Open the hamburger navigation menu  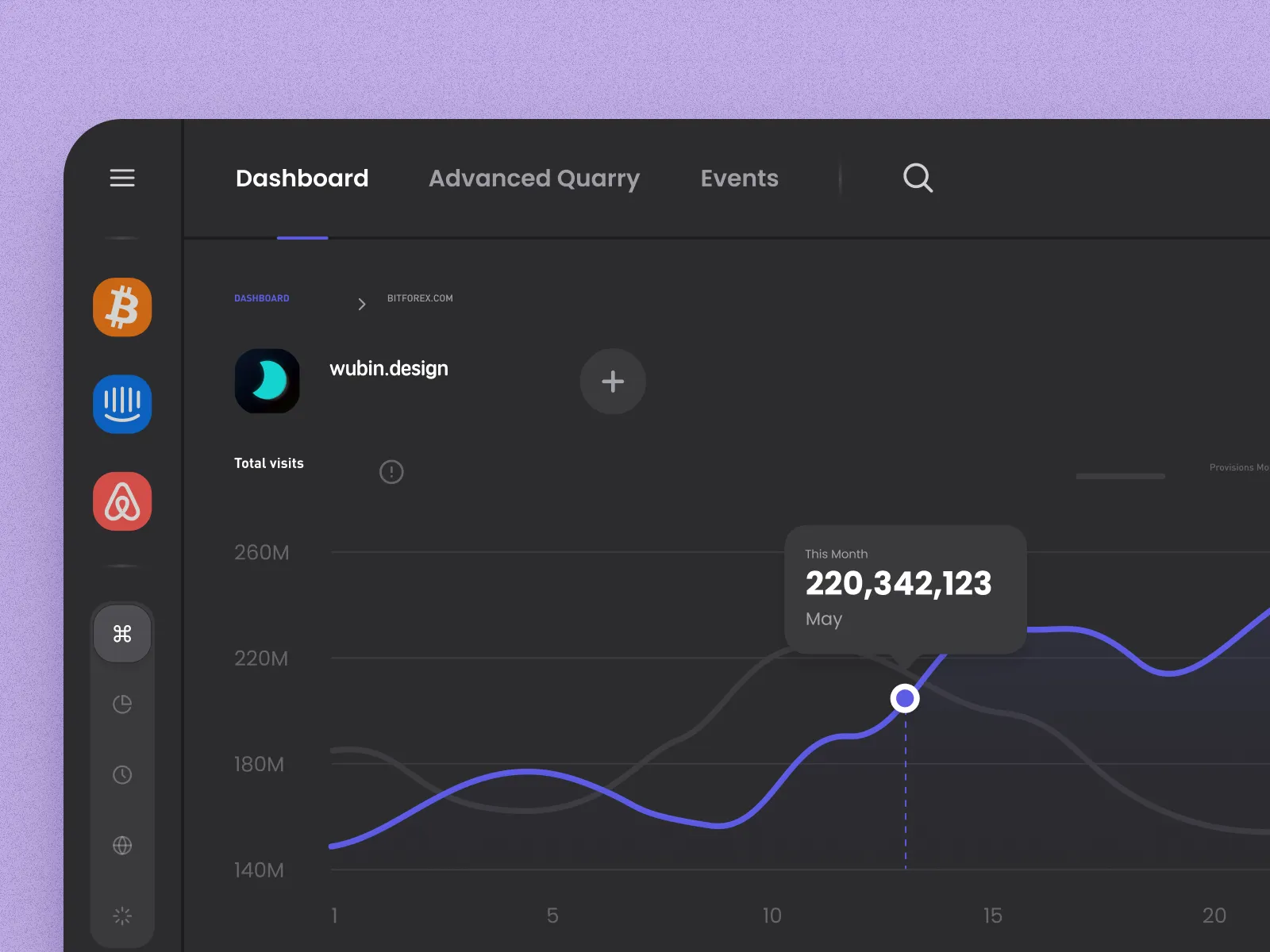point(122,178)
